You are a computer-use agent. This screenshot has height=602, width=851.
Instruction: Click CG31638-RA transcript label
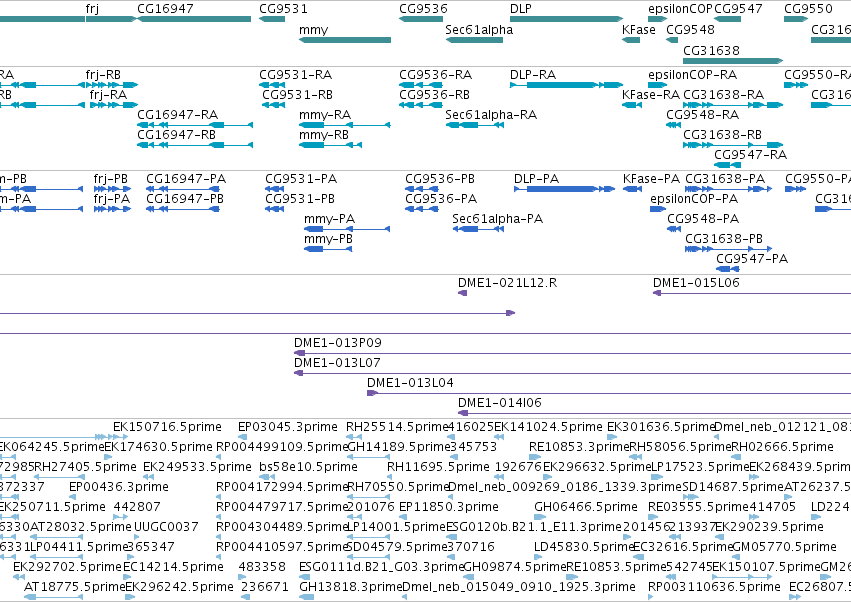(723, 94)
